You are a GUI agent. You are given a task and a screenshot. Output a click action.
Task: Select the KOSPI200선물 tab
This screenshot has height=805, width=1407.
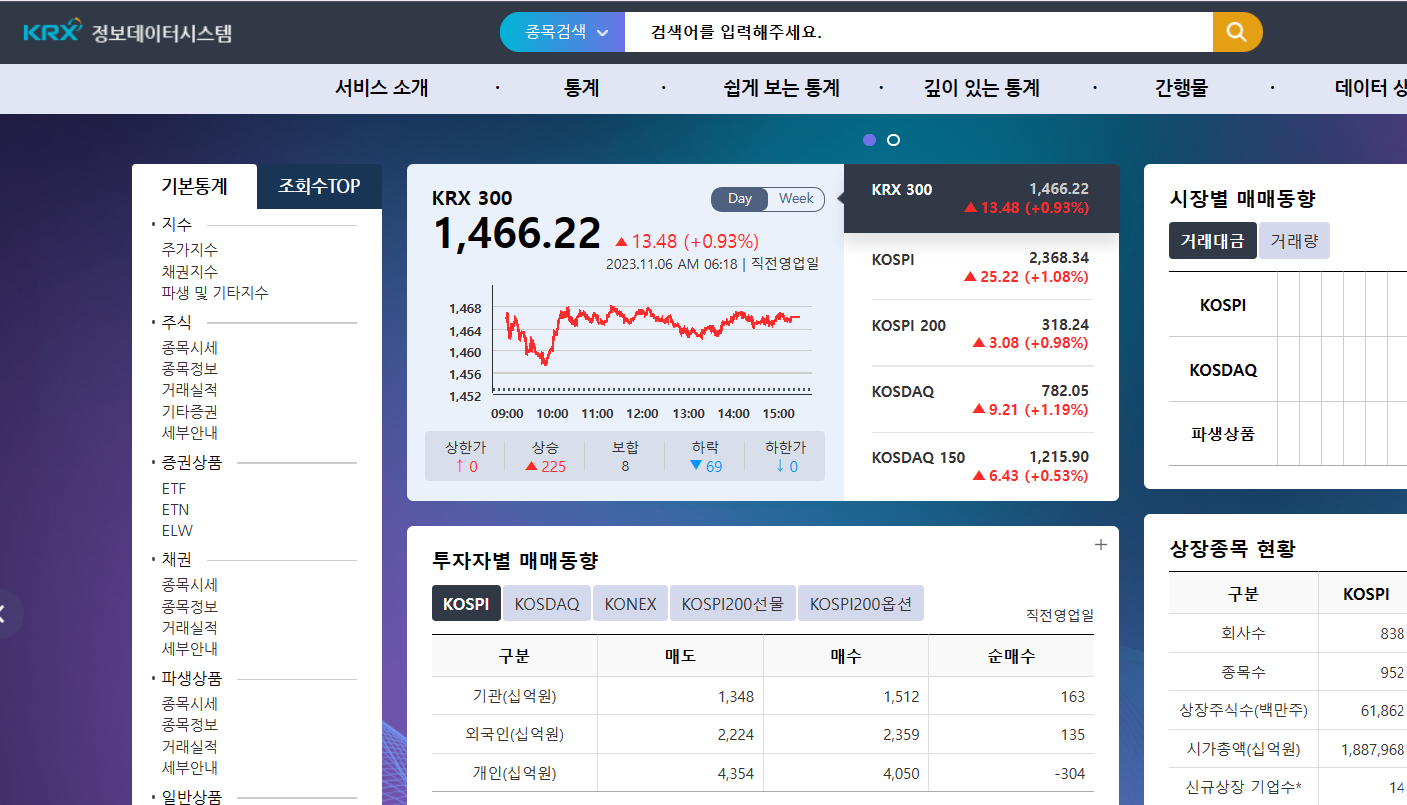tap(732, 603)
